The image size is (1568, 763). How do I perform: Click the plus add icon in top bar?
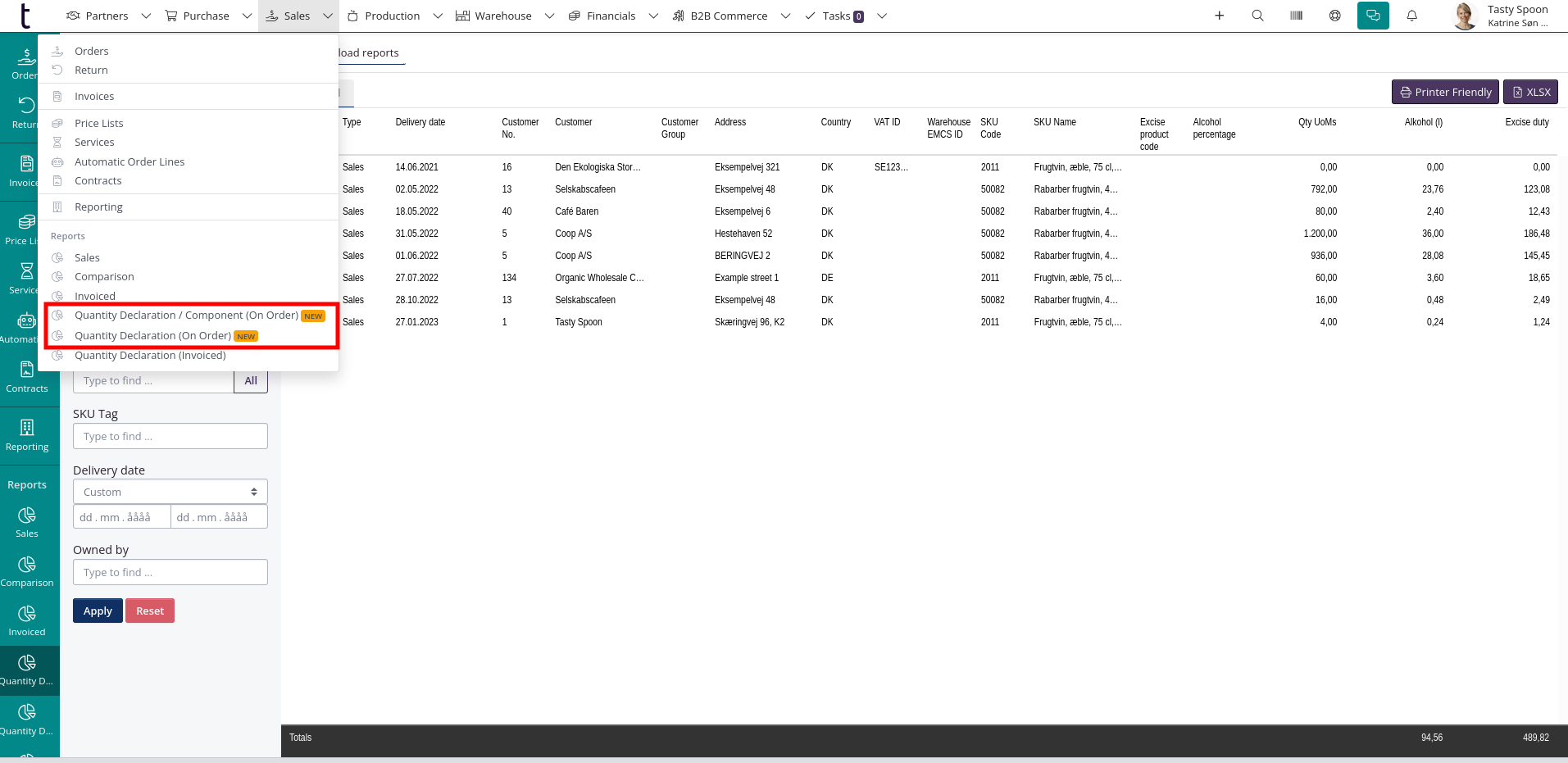pyautogui.click(x=1219, y=16)
